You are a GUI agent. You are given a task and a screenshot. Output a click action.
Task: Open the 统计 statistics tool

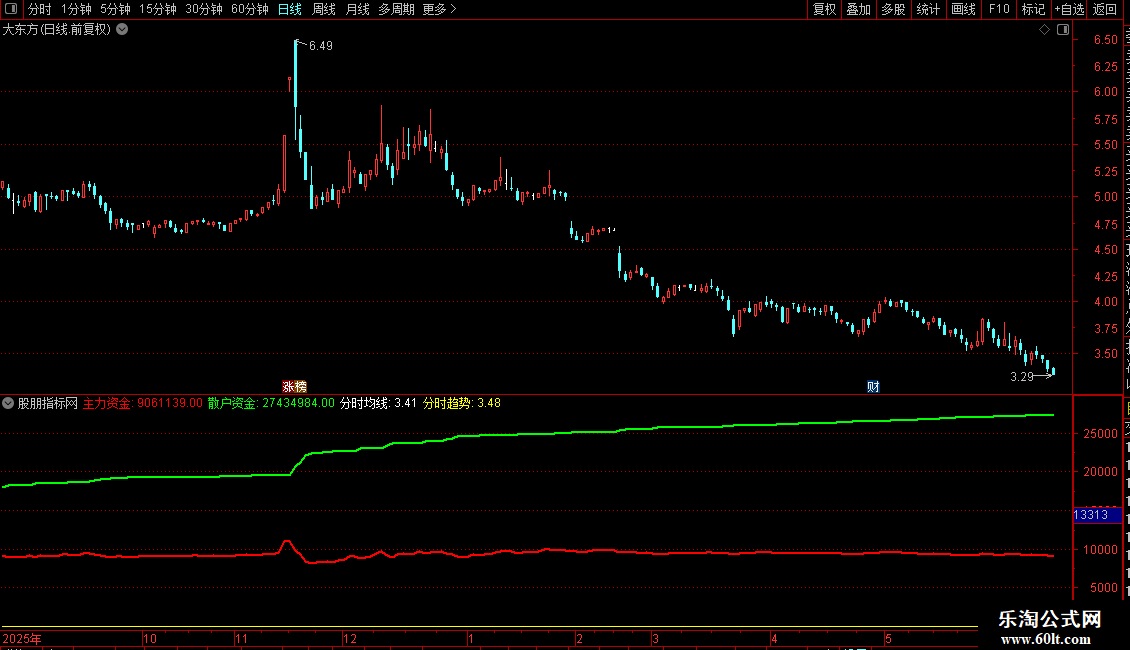pos(927,9)
